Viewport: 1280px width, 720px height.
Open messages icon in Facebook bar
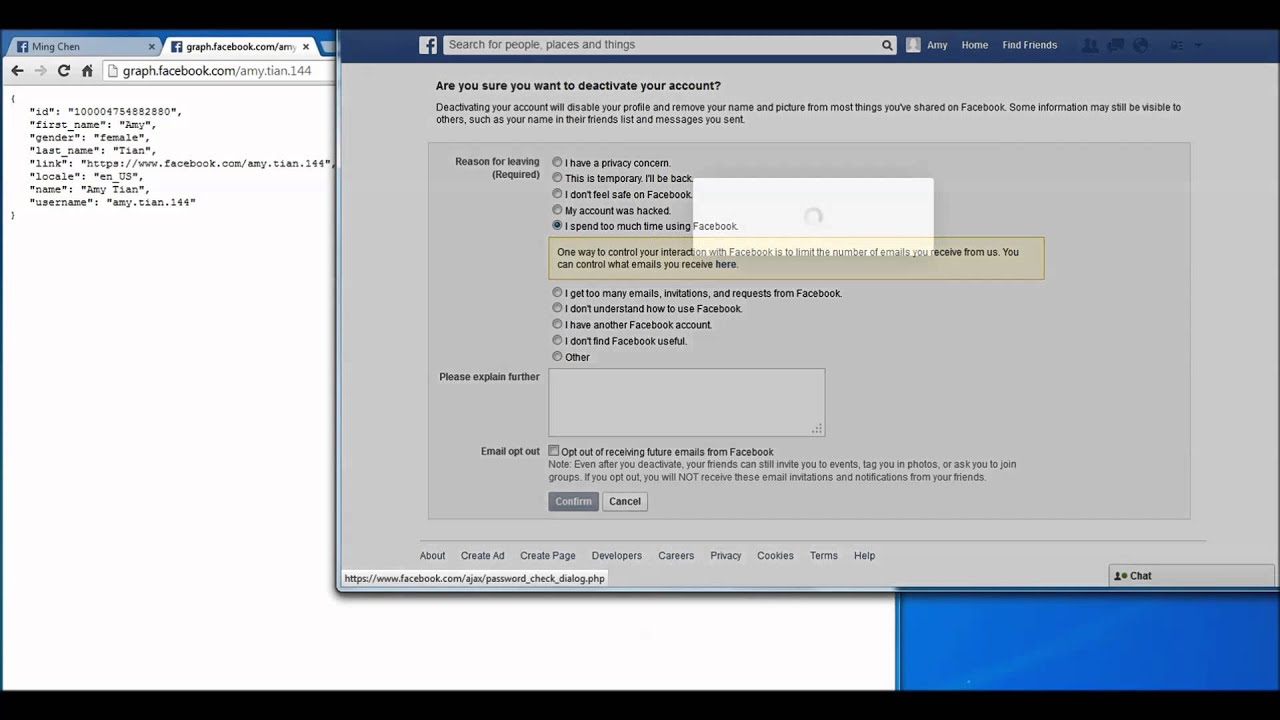[x=1116, y=45]
